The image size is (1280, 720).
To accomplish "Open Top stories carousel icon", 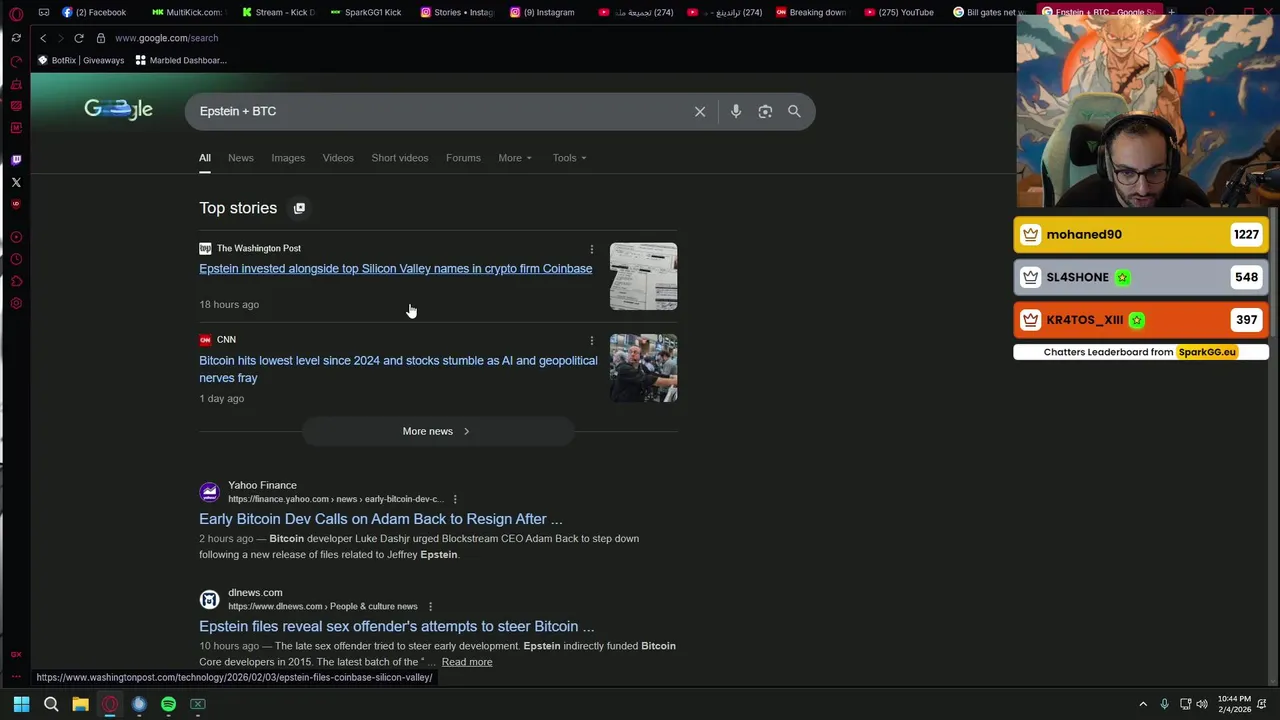I will point(299,208).
